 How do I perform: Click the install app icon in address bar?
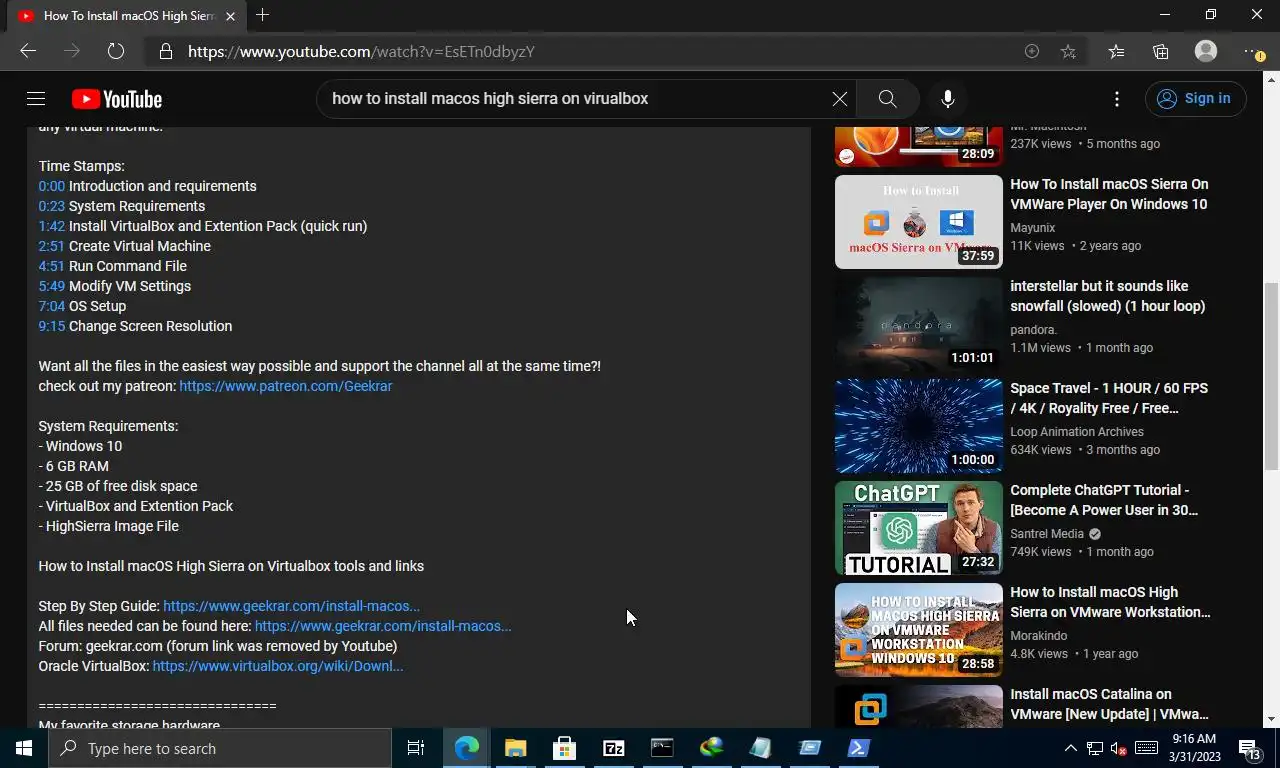(x=1032, y=51)
